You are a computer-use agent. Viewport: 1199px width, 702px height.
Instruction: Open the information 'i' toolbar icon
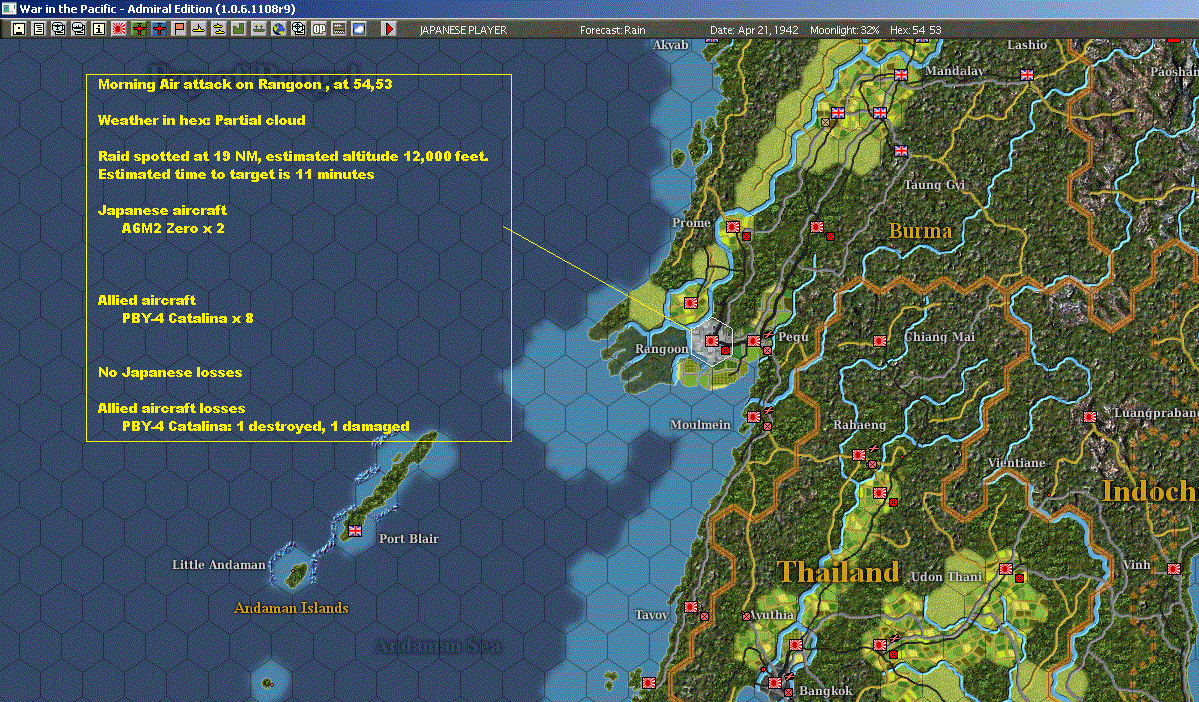pos(99,29)
